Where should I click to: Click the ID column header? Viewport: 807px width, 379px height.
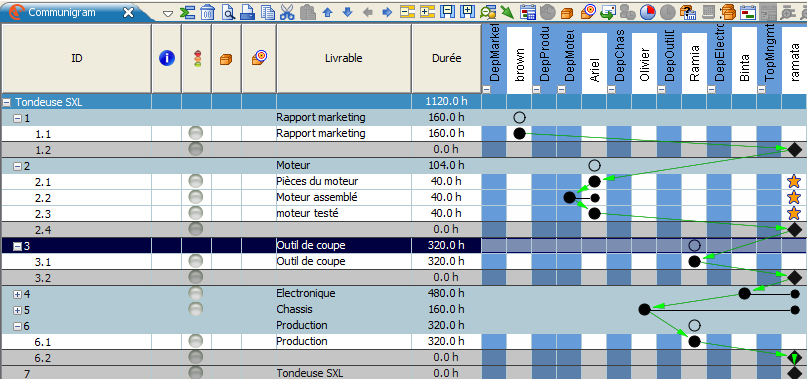tap(77, 59)
